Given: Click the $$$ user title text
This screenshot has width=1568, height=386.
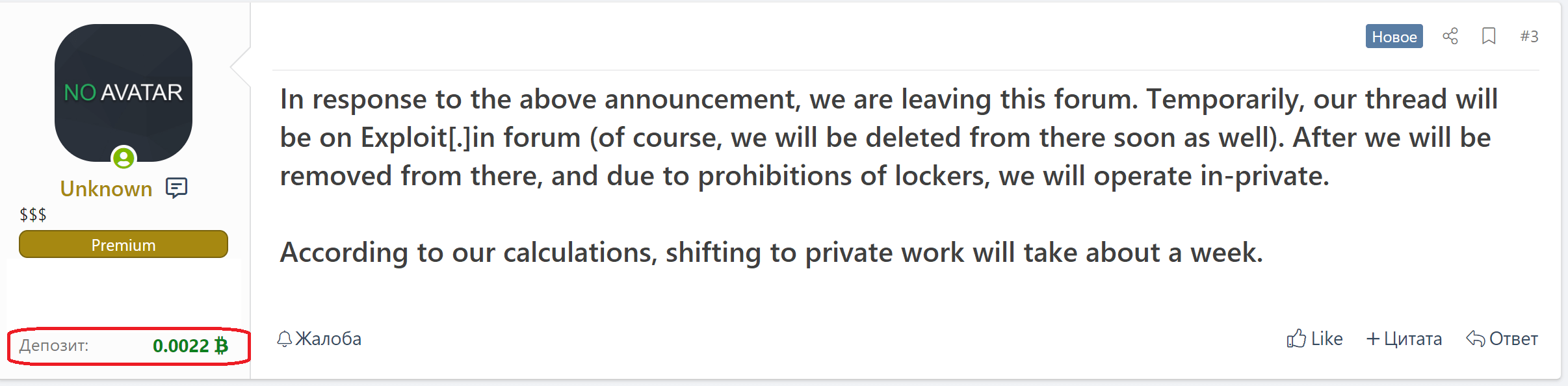Looking at the screenshot, I should [33, 214].
